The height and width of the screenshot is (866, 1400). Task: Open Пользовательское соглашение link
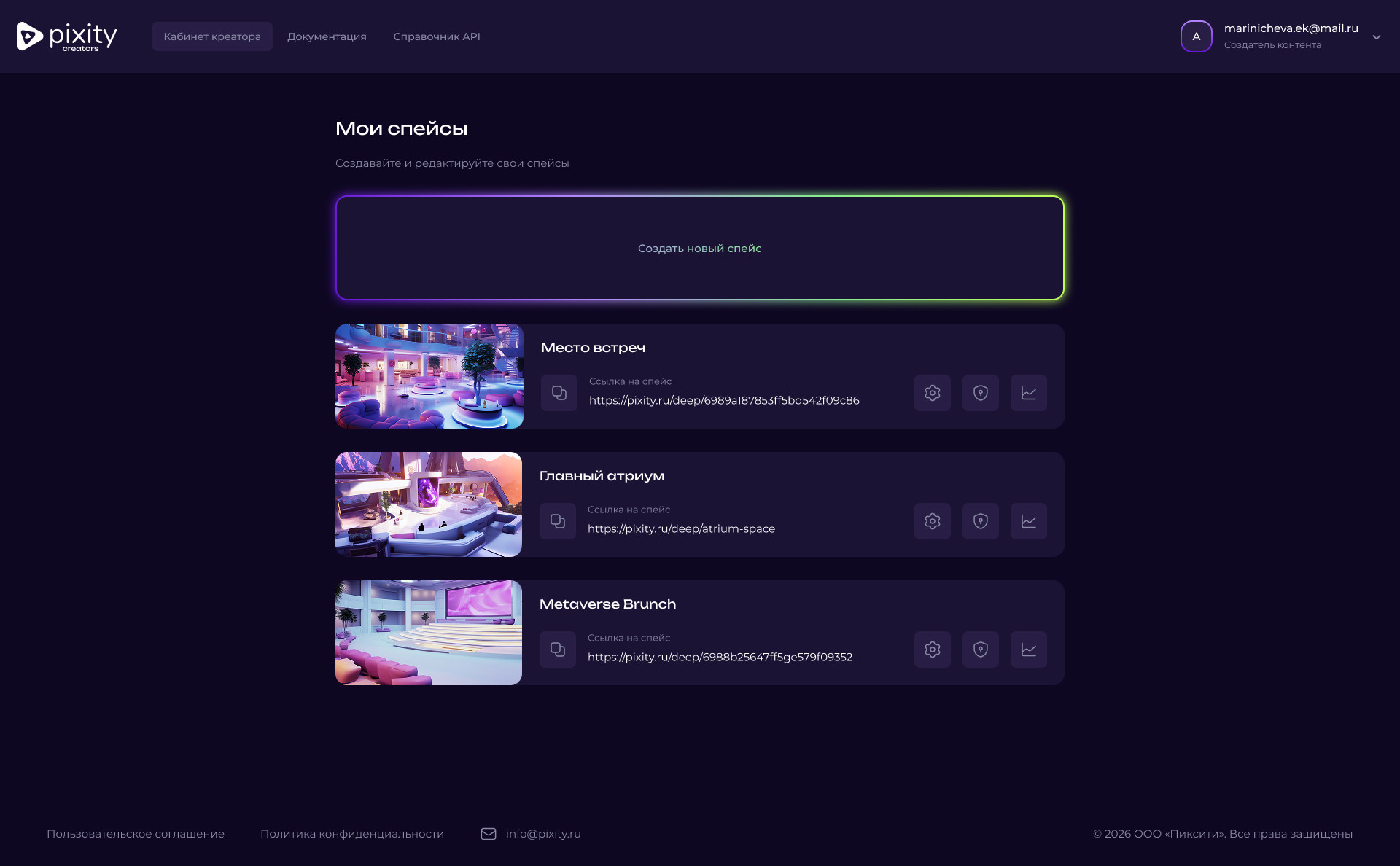(x=136, y=834)
